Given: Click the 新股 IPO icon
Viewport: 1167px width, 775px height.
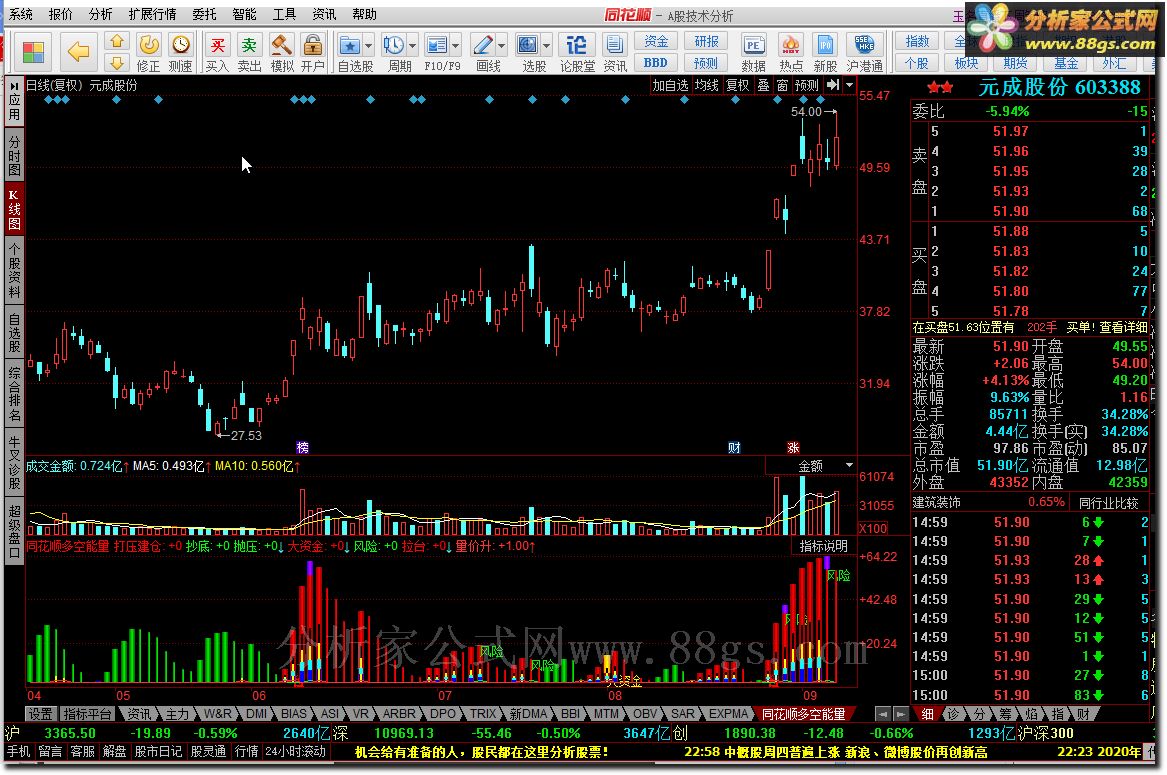Looking at the screenshot, I should (825, 52).
